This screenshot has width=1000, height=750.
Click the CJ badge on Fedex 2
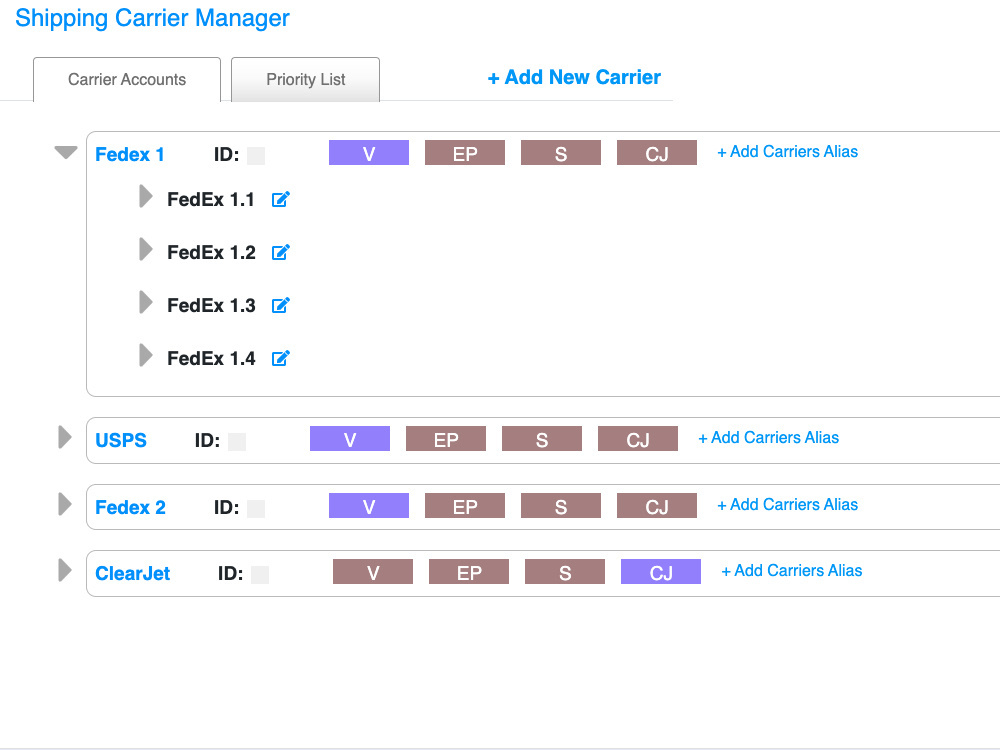tap(657, 505)
